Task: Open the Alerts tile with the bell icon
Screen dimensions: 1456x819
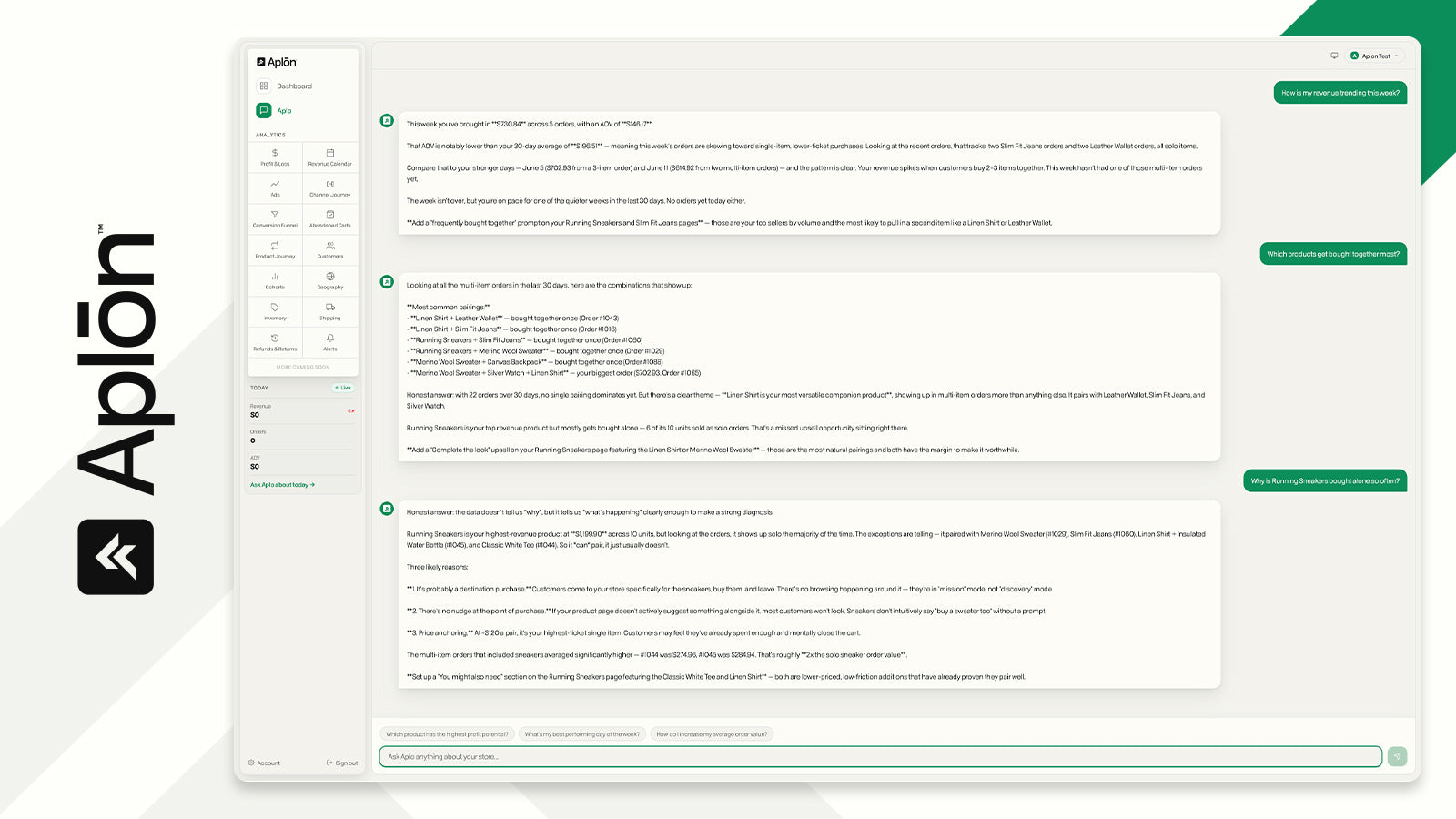Action: 330,343
